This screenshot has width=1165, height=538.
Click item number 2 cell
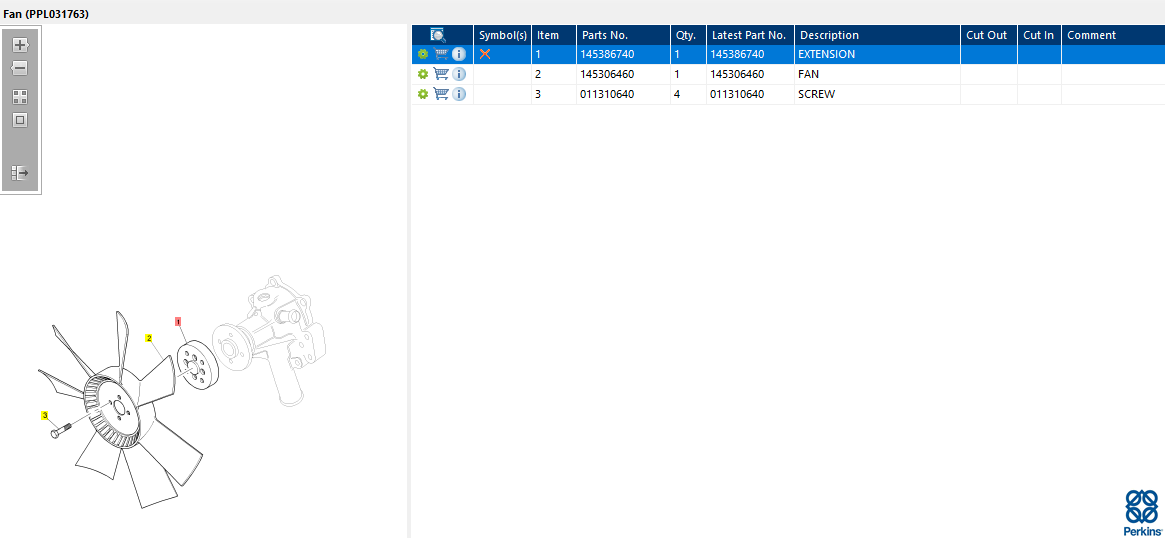pos(554,74)
